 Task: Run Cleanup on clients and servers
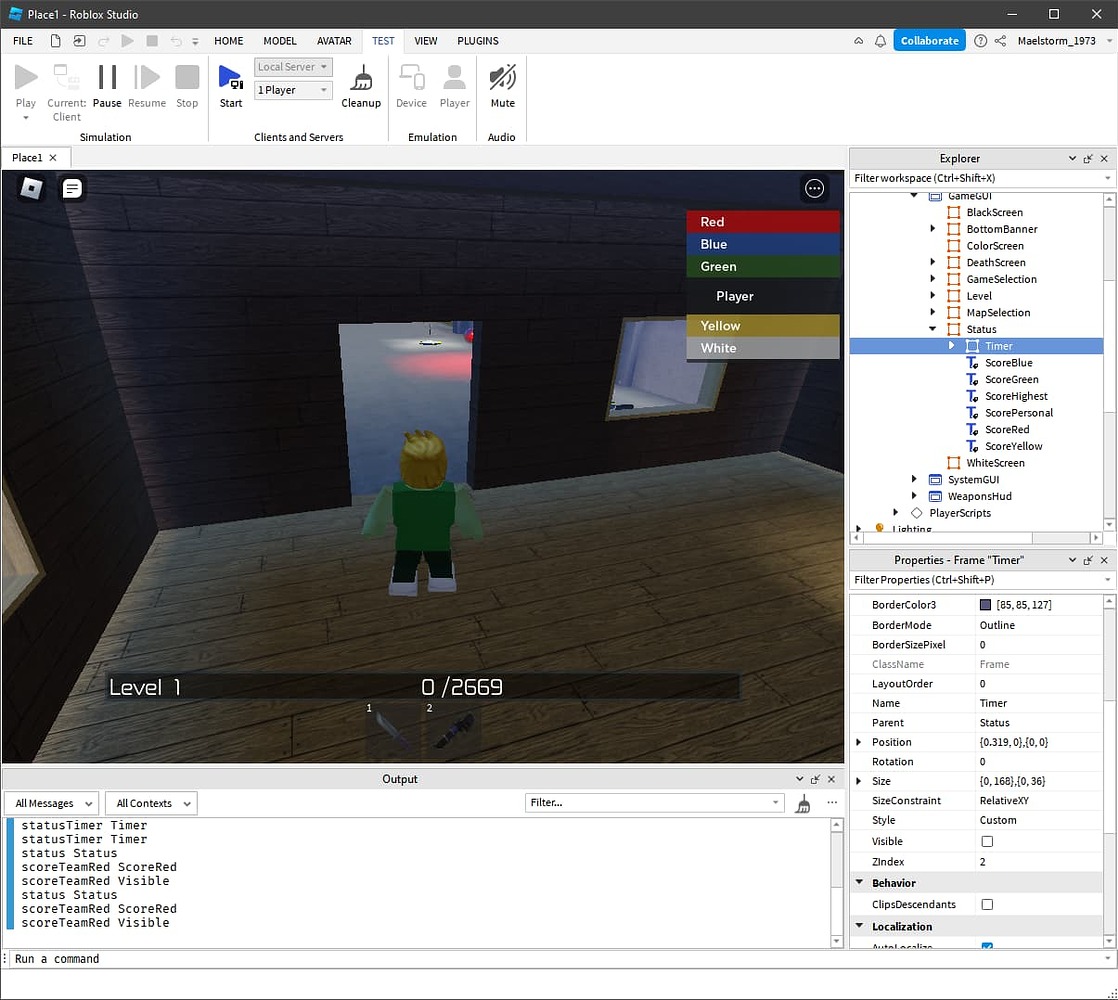[x=361, y=84]
